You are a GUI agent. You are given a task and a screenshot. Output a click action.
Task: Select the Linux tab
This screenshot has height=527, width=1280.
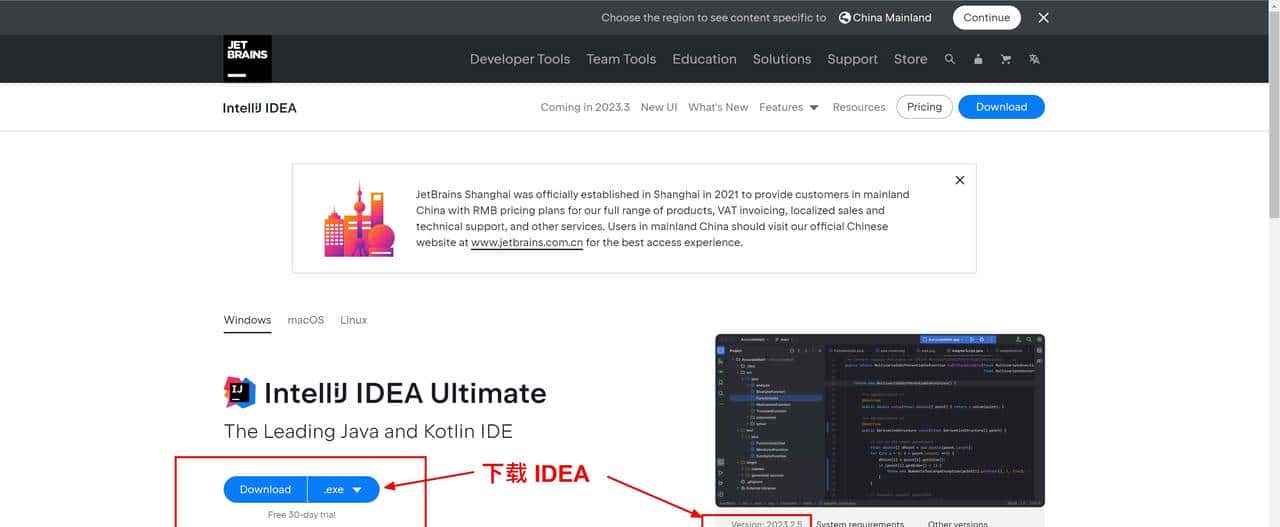(x=354, y=320)
